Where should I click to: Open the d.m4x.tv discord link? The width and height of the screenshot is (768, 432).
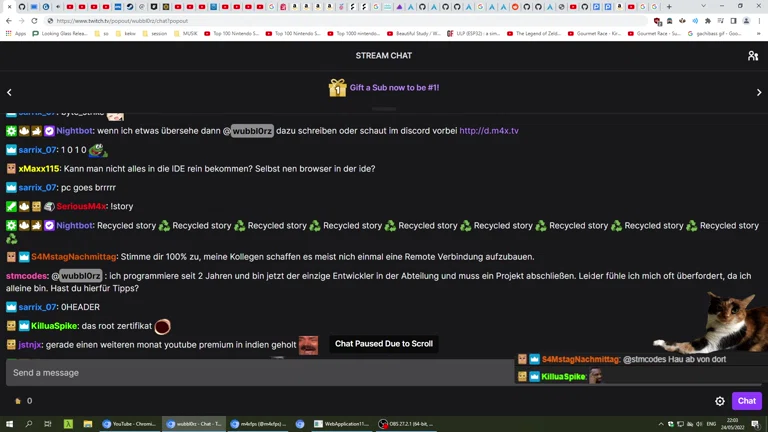point(488,131)
